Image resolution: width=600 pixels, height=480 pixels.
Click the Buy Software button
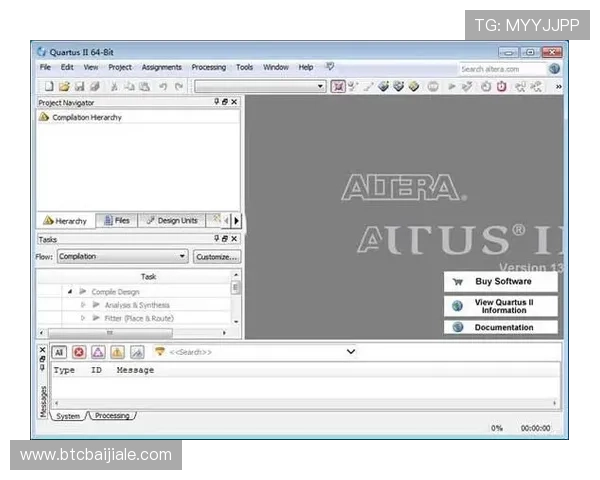[501, 282]
